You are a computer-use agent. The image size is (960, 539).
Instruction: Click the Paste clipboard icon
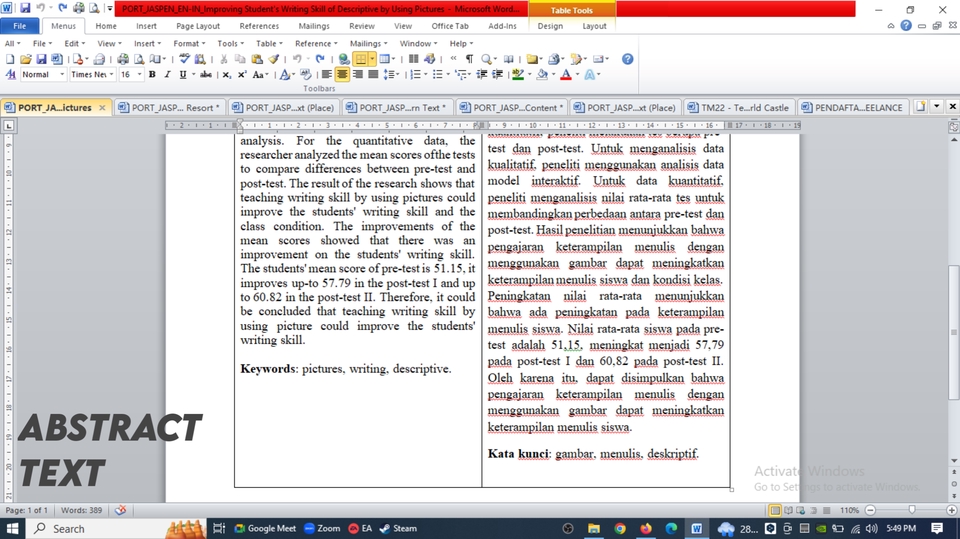pyautogui.click(x=257, y=59)
